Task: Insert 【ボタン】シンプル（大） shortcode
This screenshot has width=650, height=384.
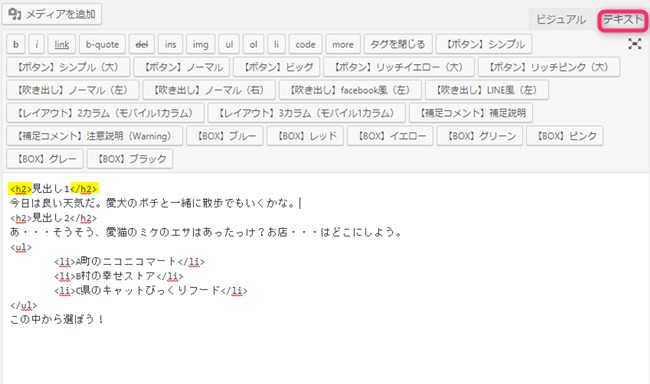Action: coord(68,67)
